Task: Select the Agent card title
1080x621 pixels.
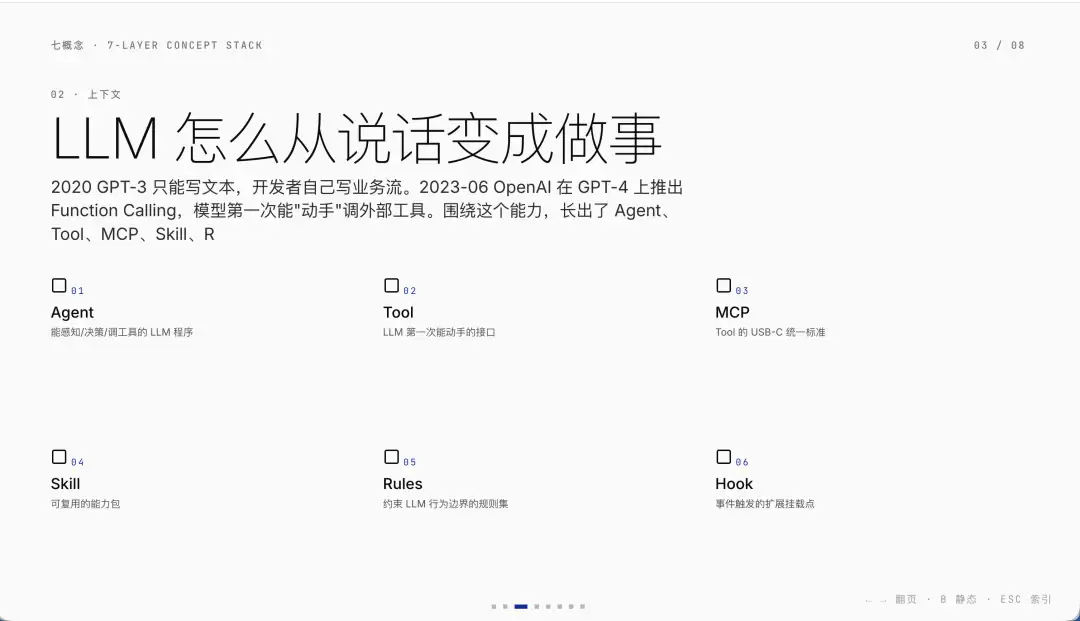Action: coord(72,313)
